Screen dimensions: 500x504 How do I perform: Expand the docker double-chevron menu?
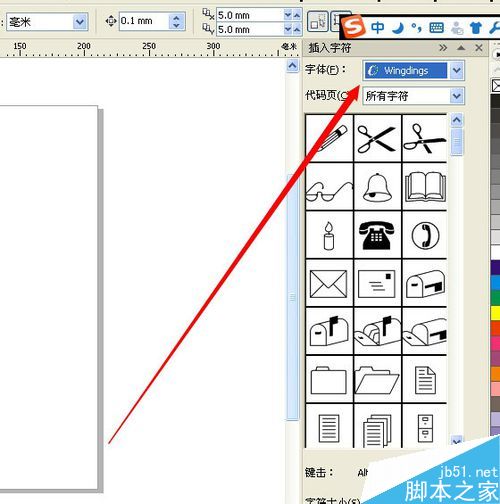point(443,48)
